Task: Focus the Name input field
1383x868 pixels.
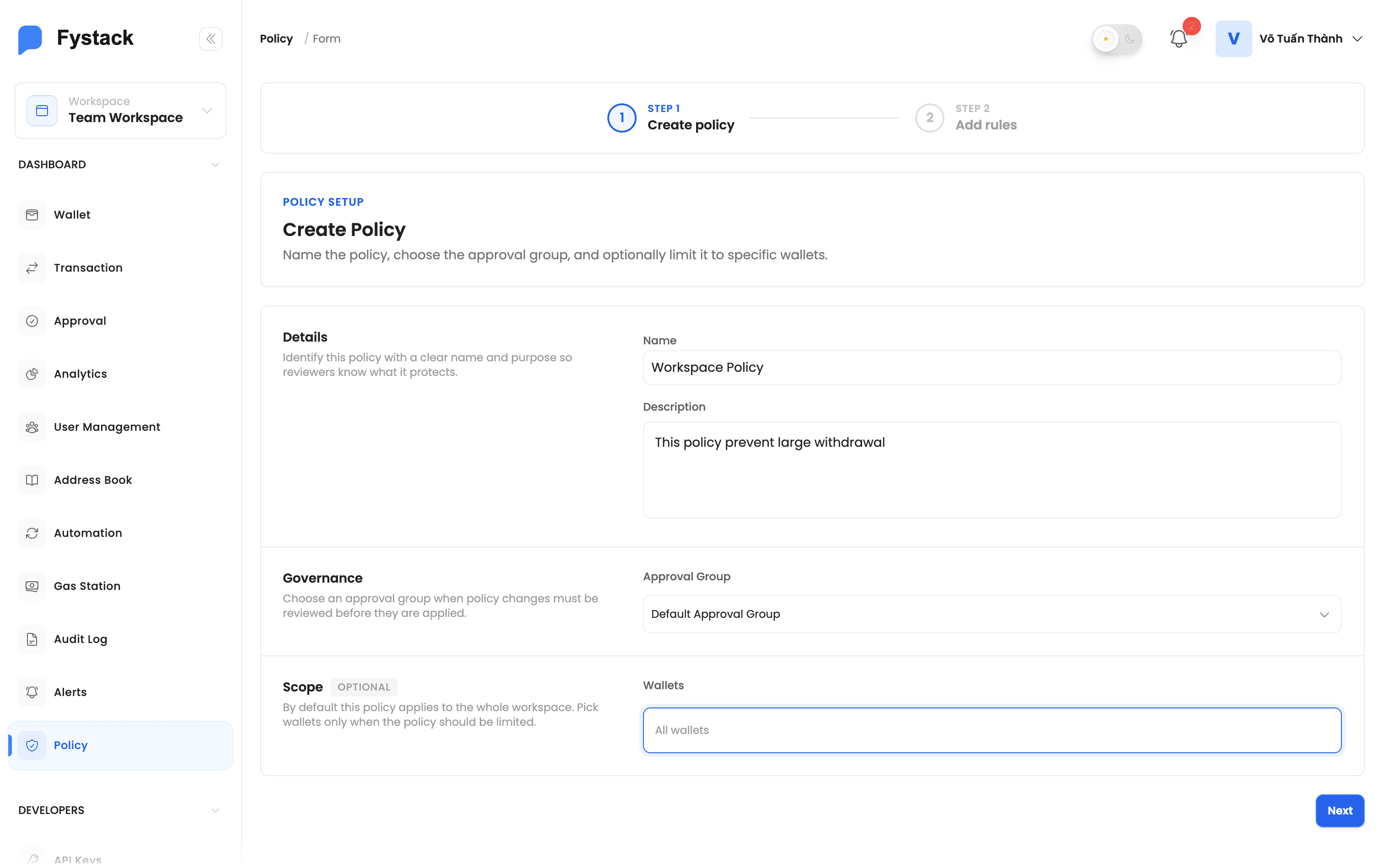Action: coord(992,368)
